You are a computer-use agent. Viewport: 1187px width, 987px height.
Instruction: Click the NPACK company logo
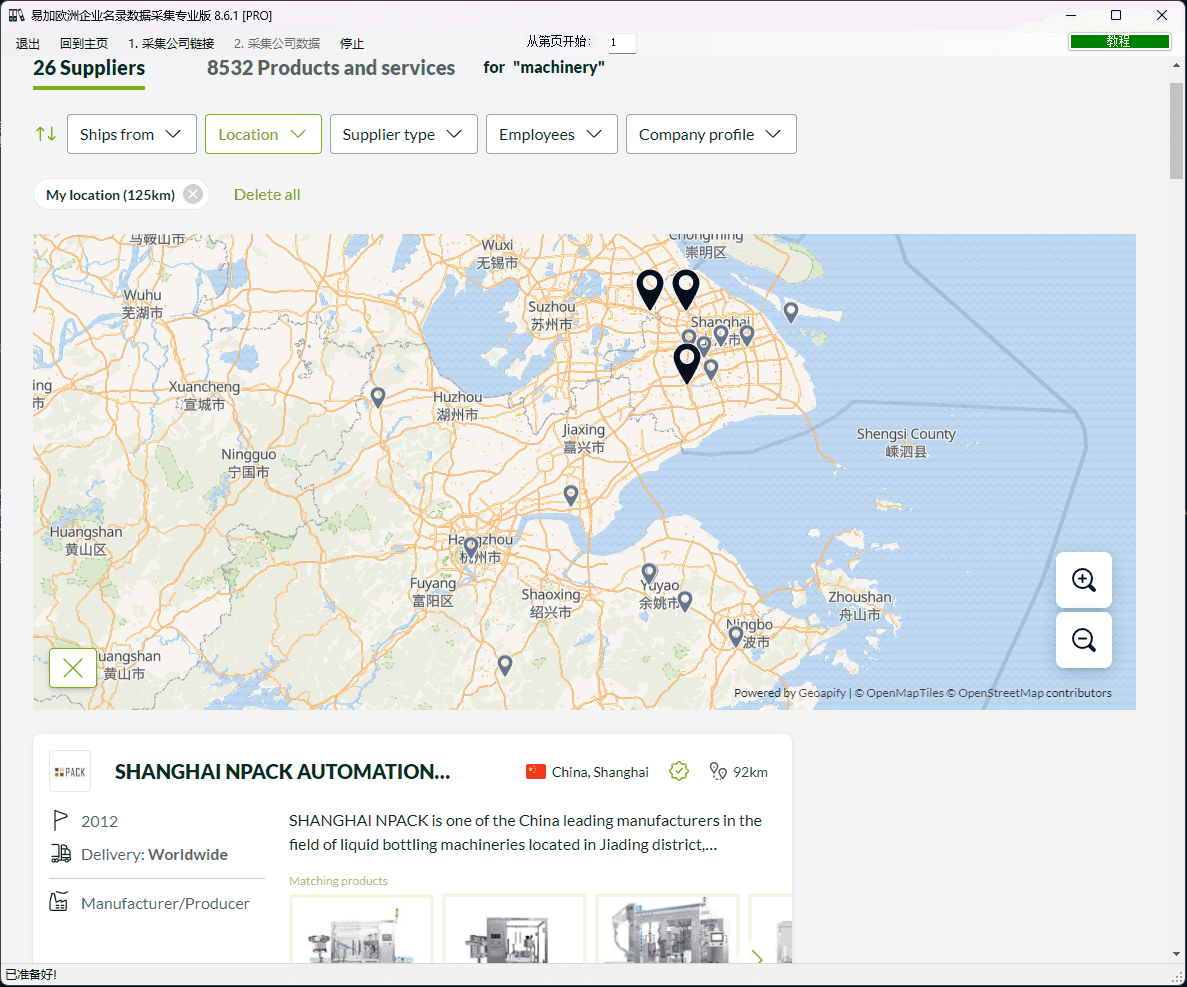(x=70, y=771)
